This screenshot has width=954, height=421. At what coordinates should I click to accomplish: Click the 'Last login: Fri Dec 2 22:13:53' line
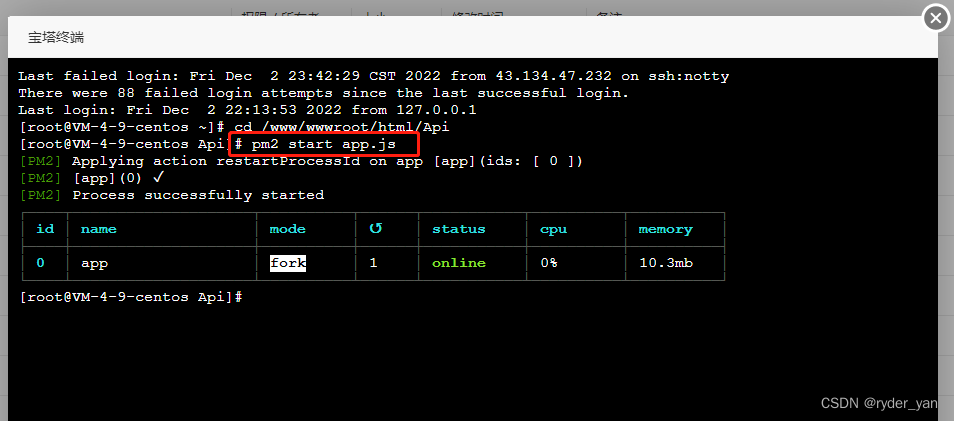247,110
